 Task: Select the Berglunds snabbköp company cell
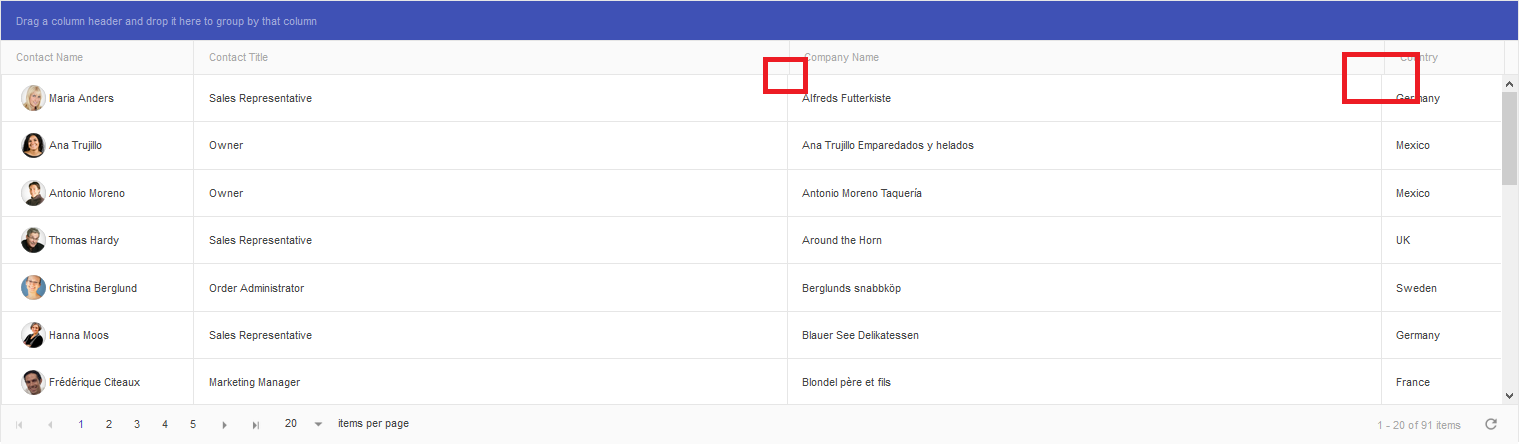(851, 288)
